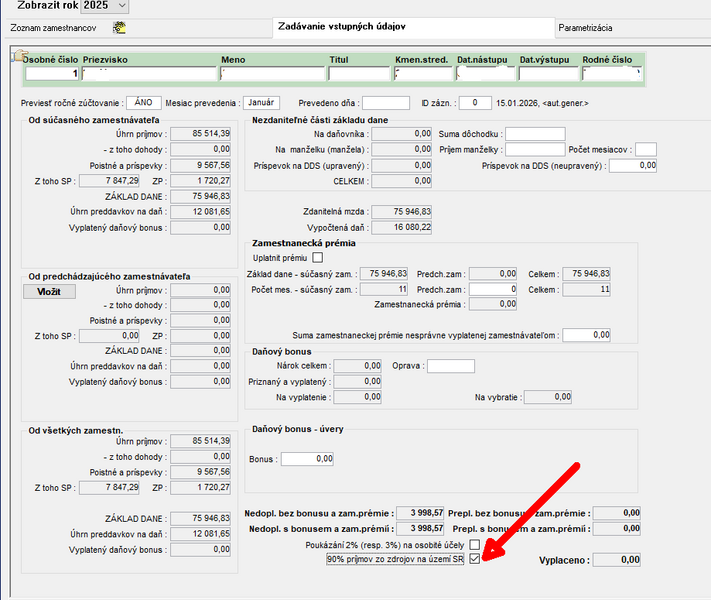Click Prepl. bez bonusu value field
The height and width of the screenshot is (600, 711).
click(x=617, y=513)
